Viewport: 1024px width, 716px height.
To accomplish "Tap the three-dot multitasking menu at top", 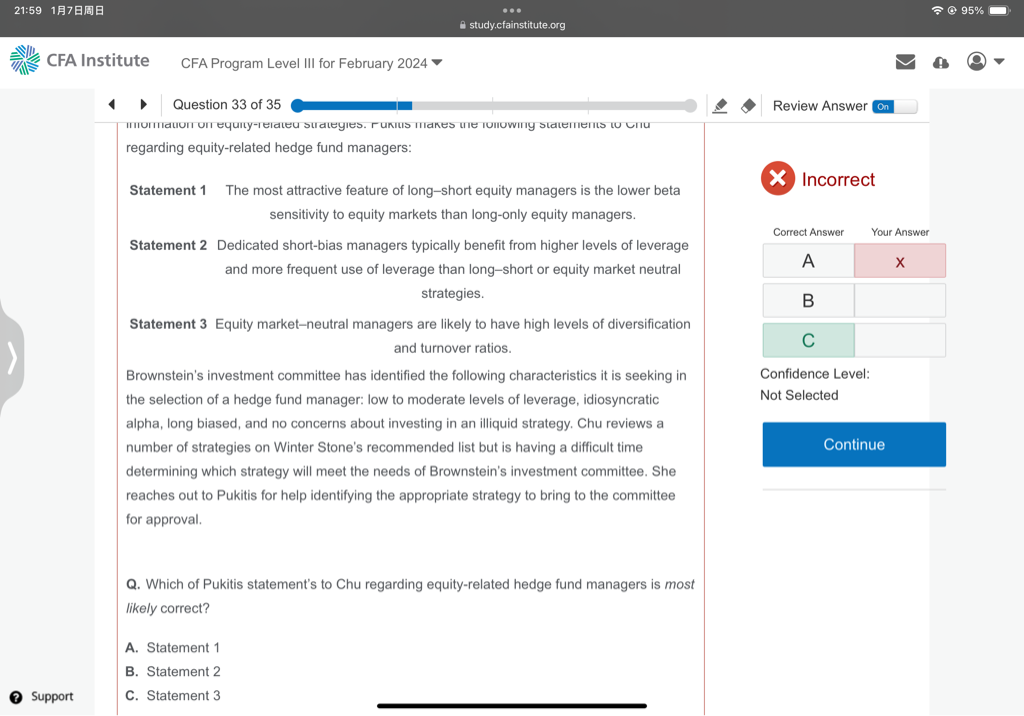I will click(x=512, y=10).
